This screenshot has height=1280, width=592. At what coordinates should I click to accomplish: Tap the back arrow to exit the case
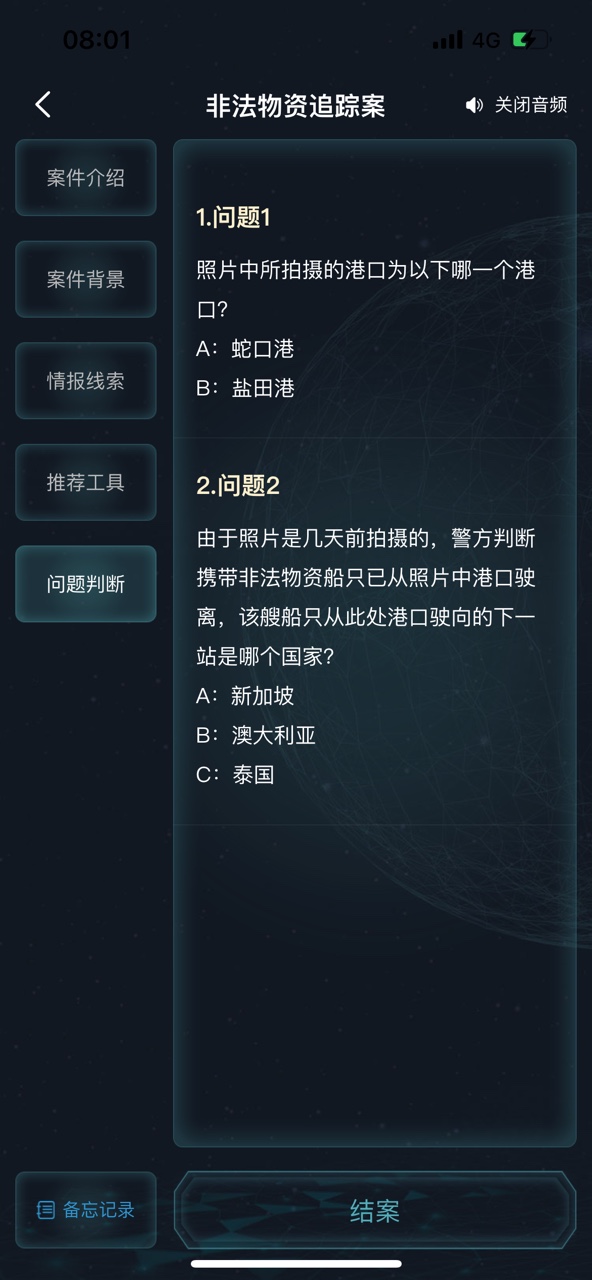point(42,104)
